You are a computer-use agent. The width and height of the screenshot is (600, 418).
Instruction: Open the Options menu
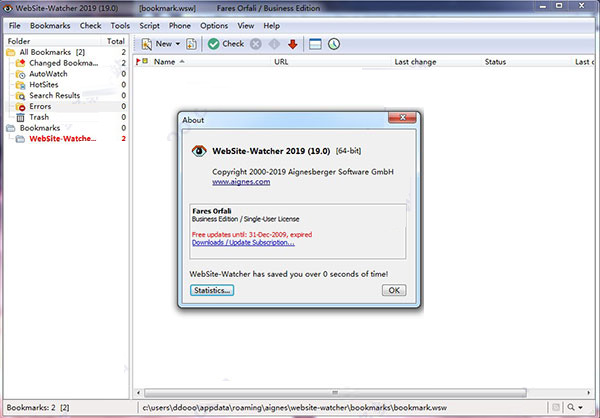pos(214,26)
